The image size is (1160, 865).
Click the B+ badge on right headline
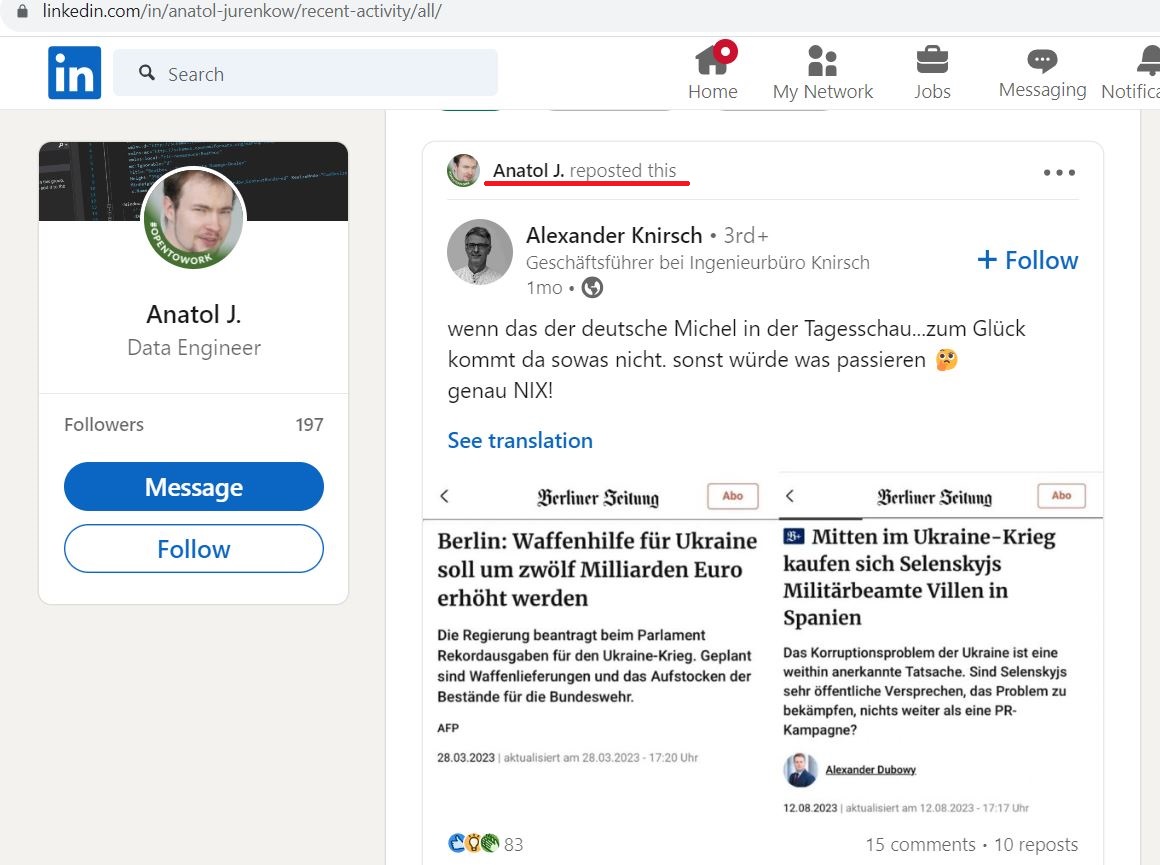pyautogui.click(x=794, y=536)
